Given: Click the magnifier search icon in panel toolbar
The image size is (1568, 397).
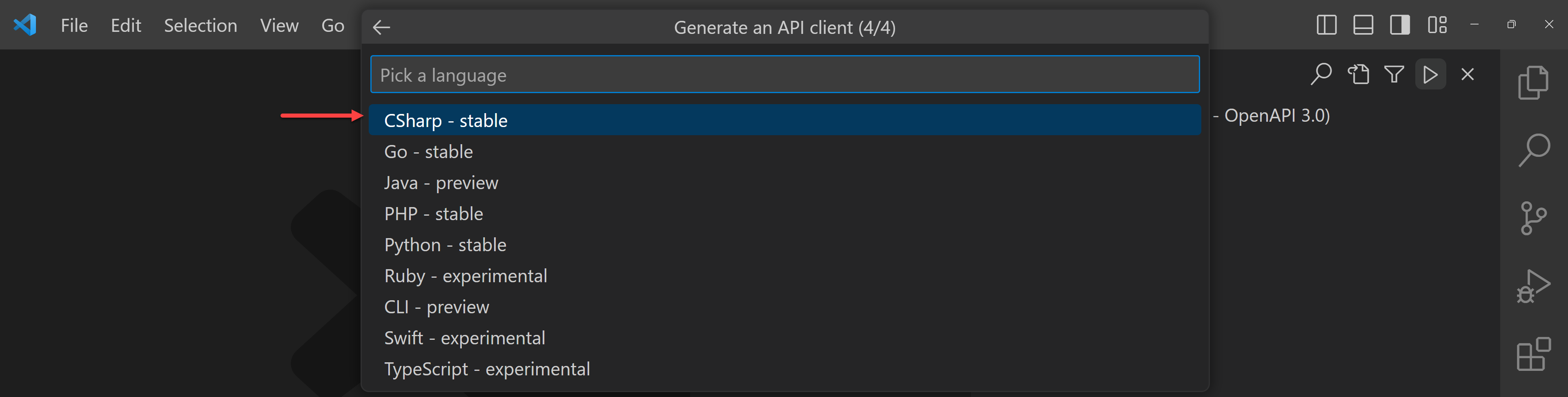Looking at the screenshot, I should click(x=1320, y=74).
